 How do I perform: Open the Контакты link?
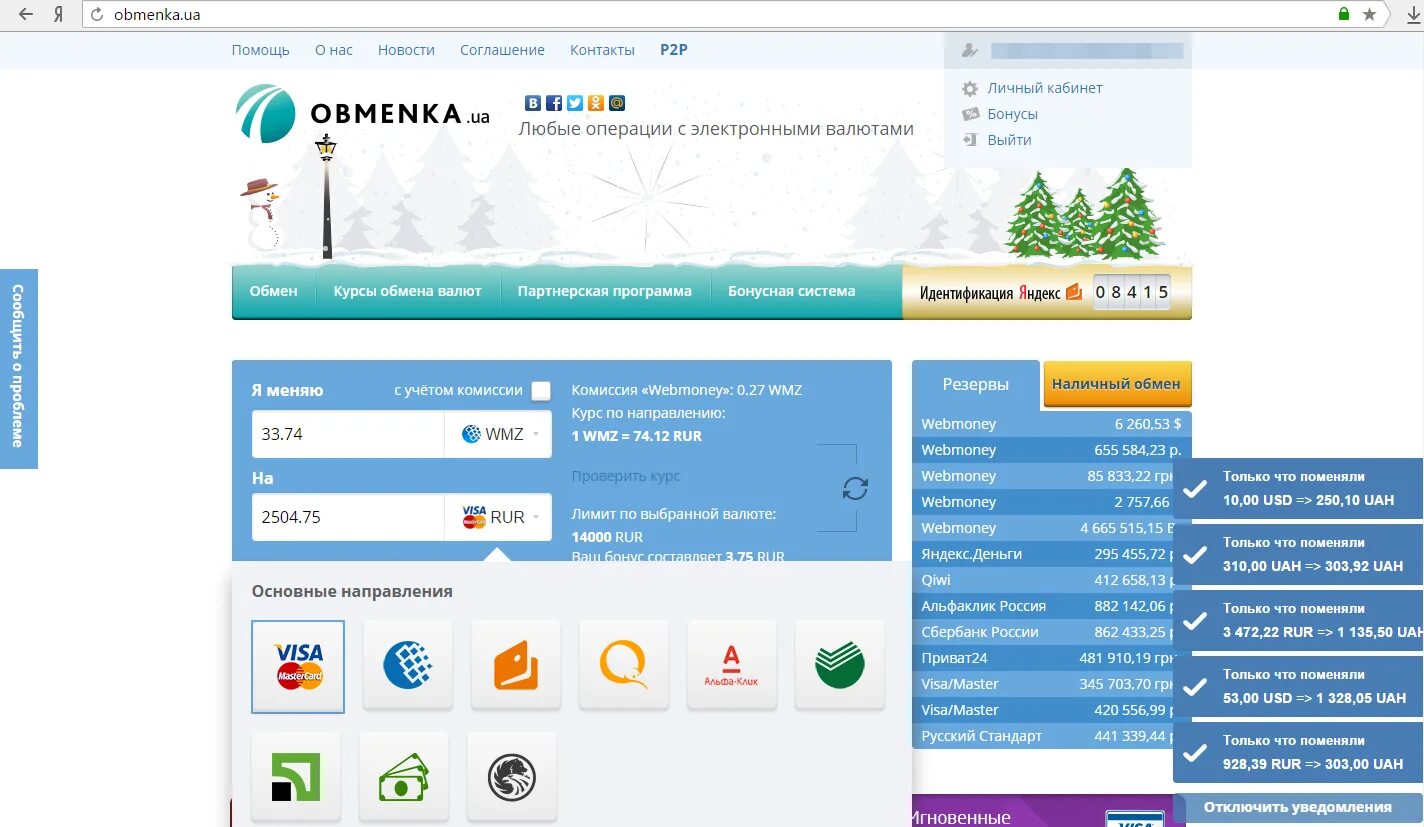(602, 50)
